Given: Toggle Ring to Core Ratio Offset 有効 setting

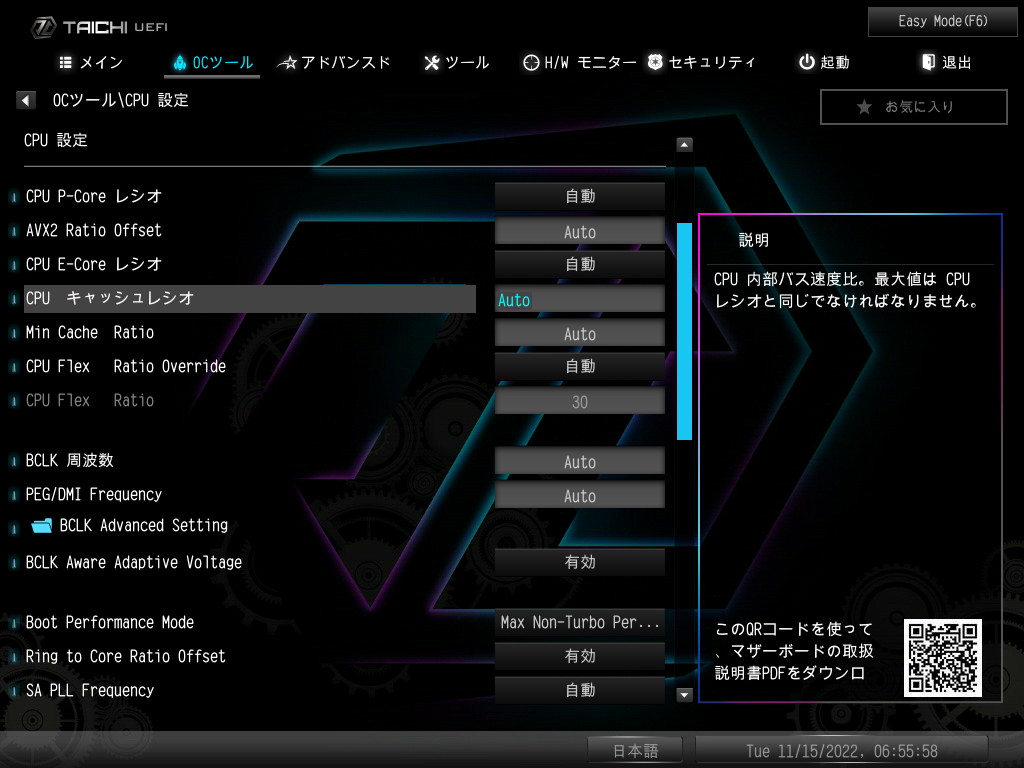Looking at the screenshot, I should pyautogui.click(x=579, y=656).
